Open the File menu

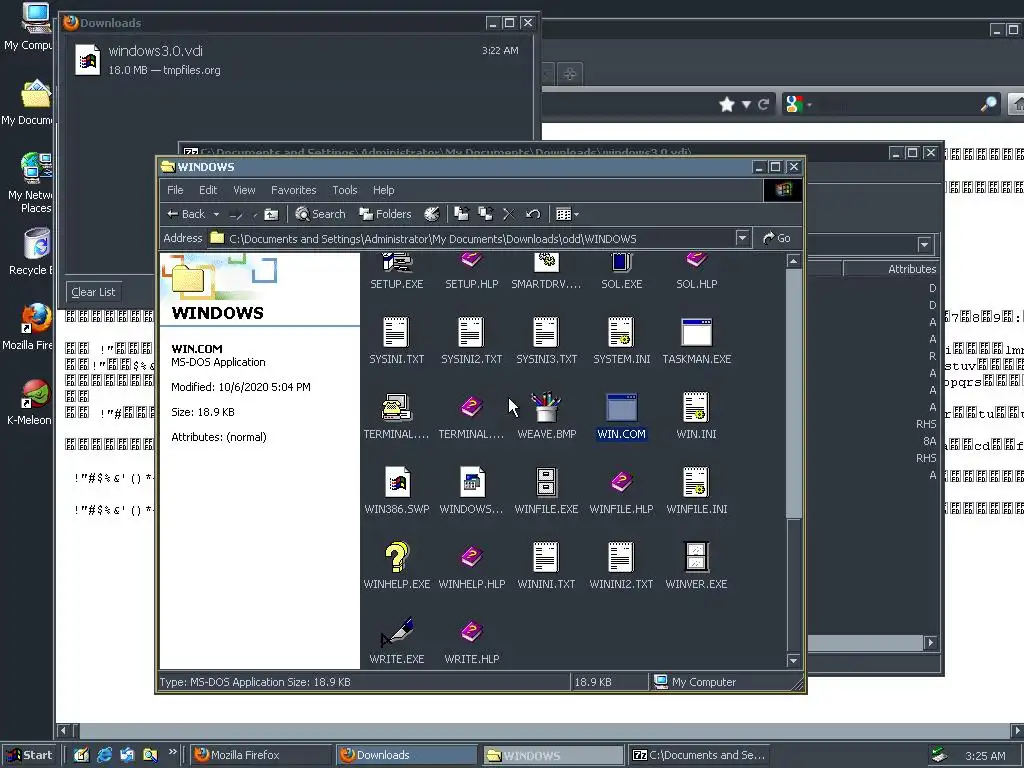point(175,190)
